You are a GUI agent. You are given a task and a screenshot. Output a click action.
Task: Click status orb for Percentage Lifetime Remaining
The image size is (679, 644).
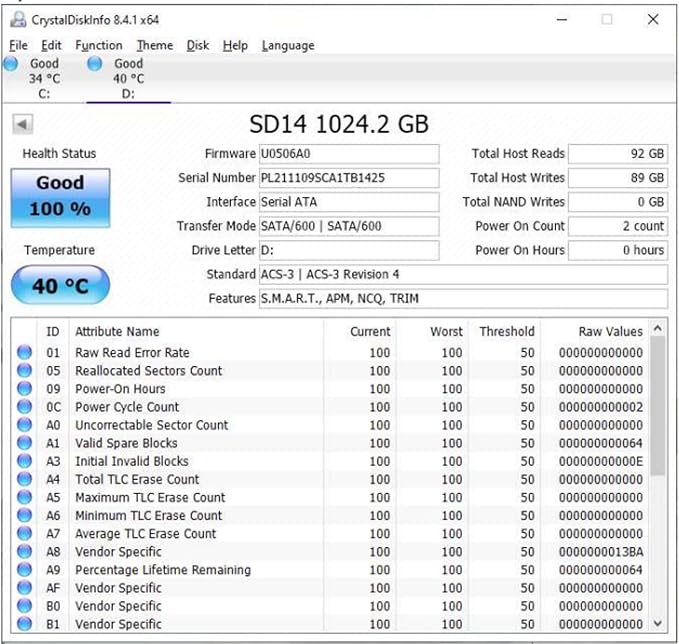click(x=25, y=570)
